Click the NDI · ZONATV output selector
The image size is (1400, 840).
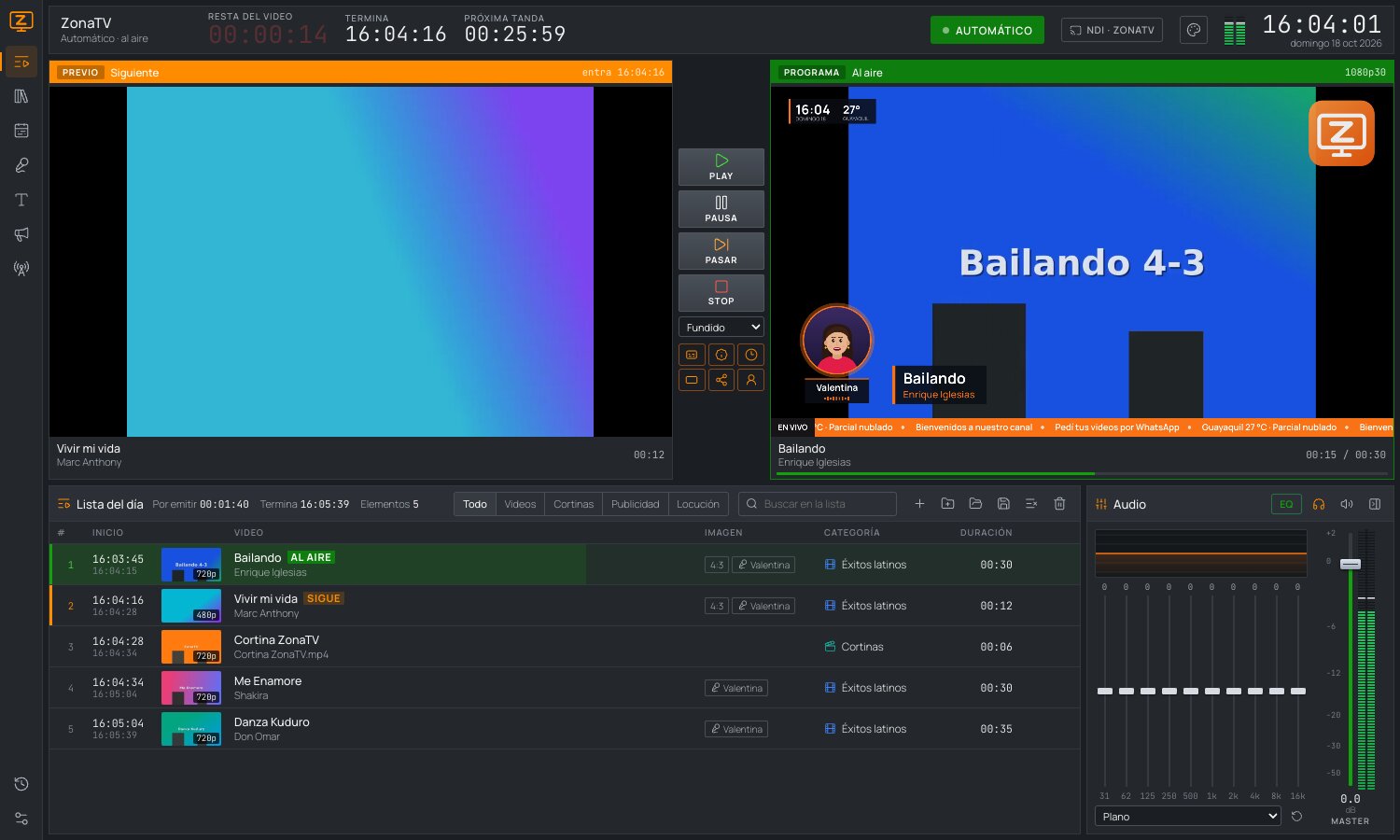pyautogui.click(x=1112, y=30)
